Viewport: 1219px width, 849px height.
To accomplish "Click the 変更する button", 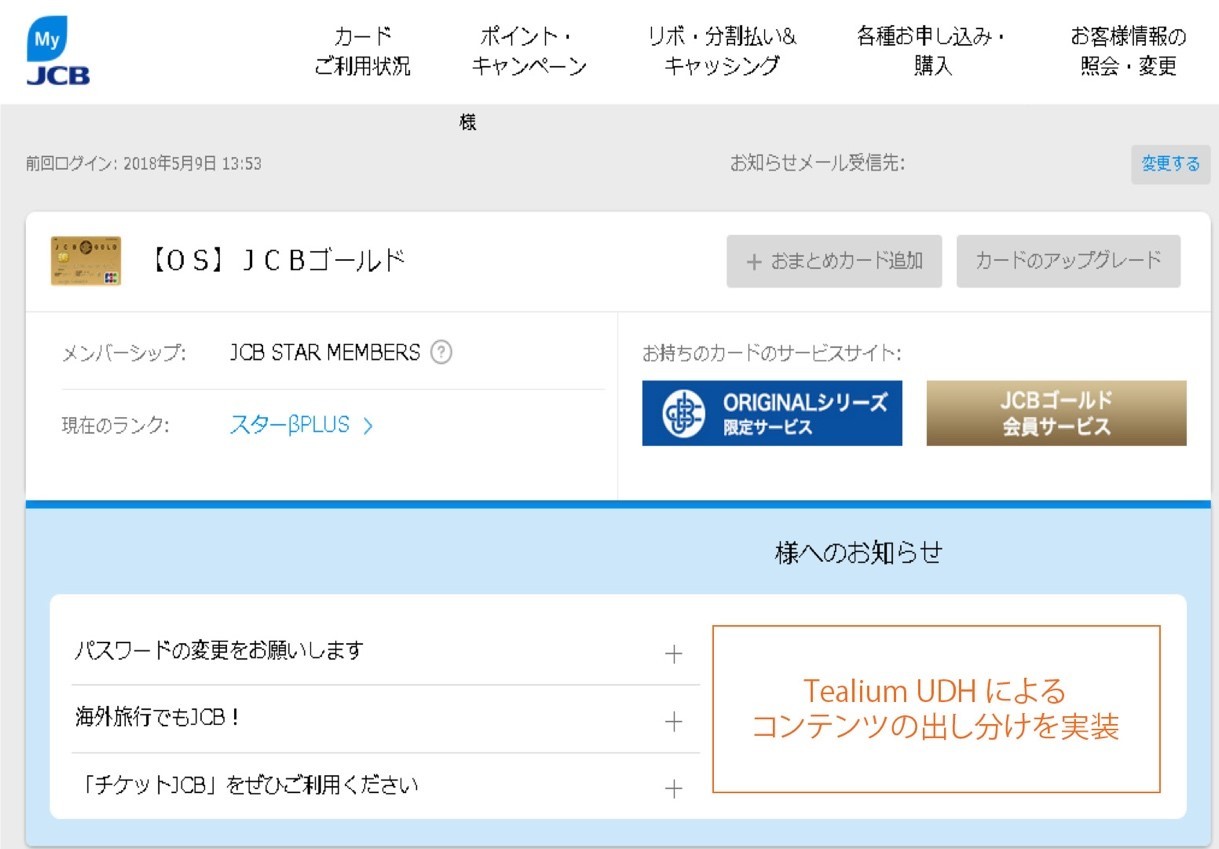I will tap(1170, 164).
